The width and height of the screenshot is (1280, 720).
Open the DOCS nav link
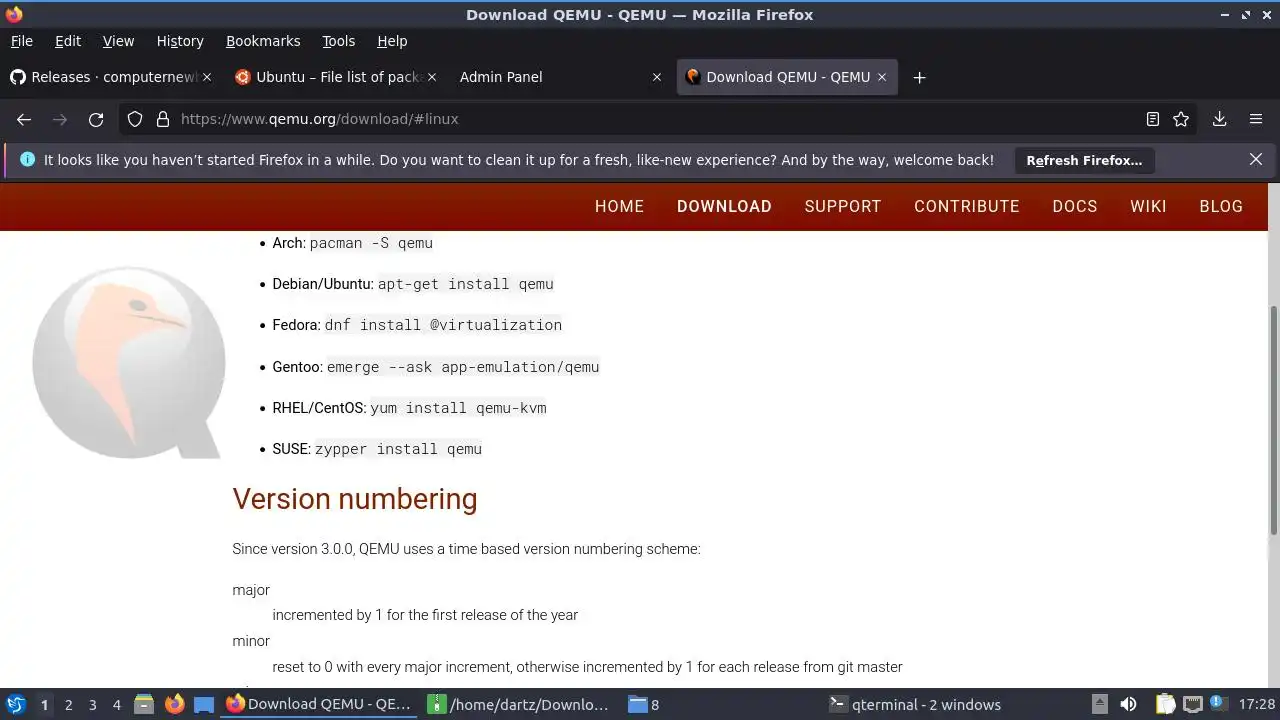[1075, 206]
